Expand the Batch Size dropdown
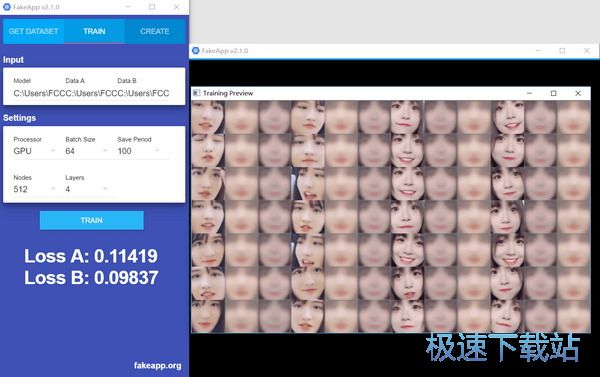Screen dimensions: 600x377 pyautogui.click(x=86, y=151)
